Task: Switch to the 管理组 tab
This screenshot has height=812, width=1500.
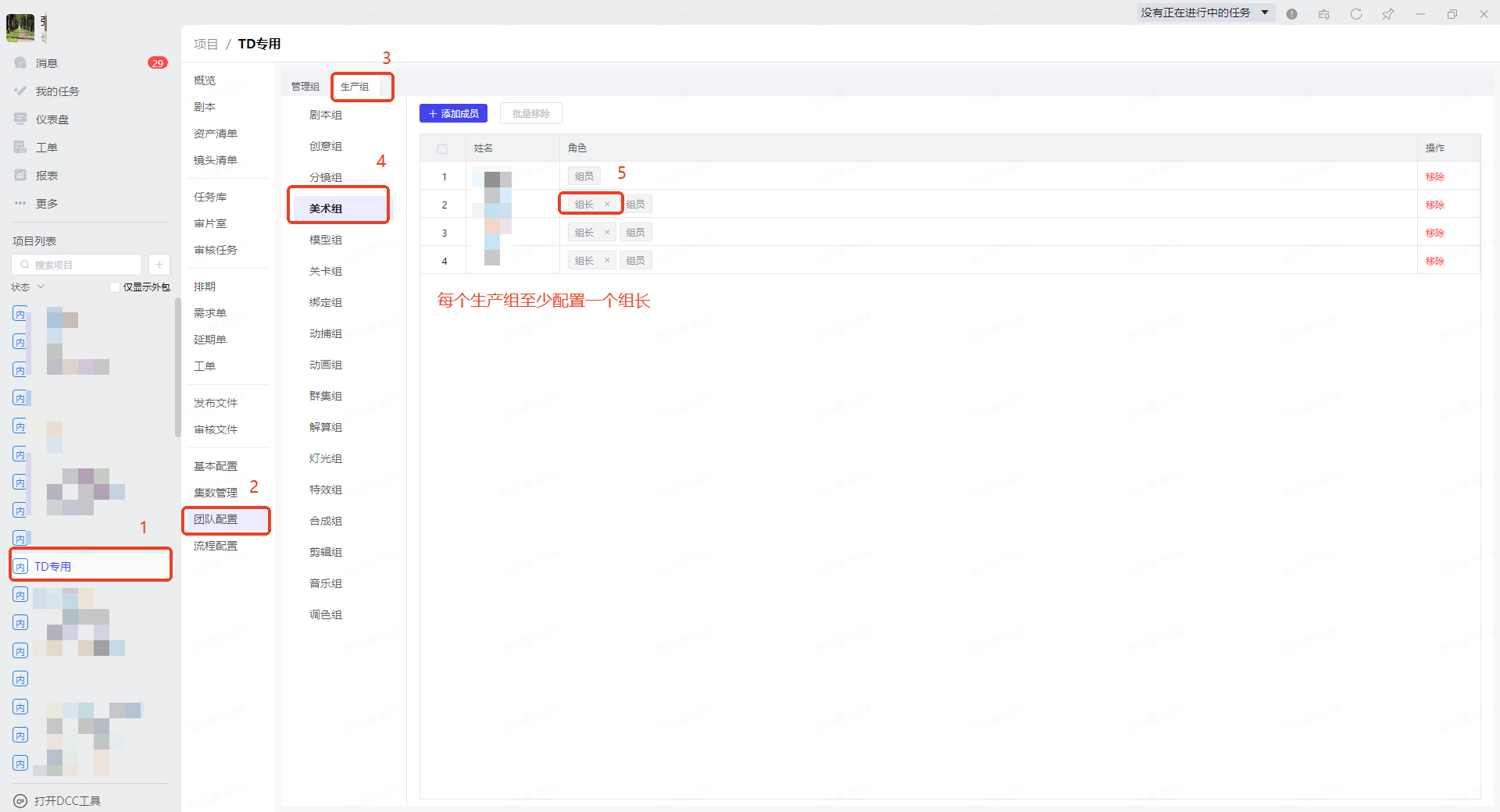Action: (x=305, y=87)
